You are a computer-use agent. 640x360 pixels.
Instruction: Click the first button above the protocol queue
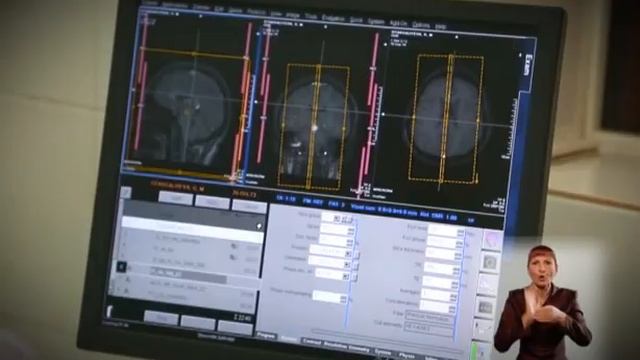tap(176, 198)
